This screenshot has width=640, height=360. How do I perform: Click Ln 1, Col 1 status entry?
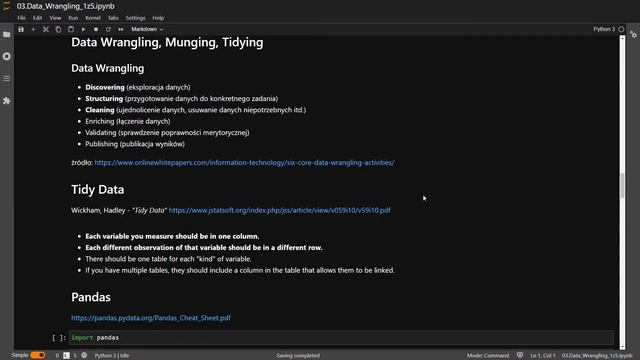click(x=543, y=356)
